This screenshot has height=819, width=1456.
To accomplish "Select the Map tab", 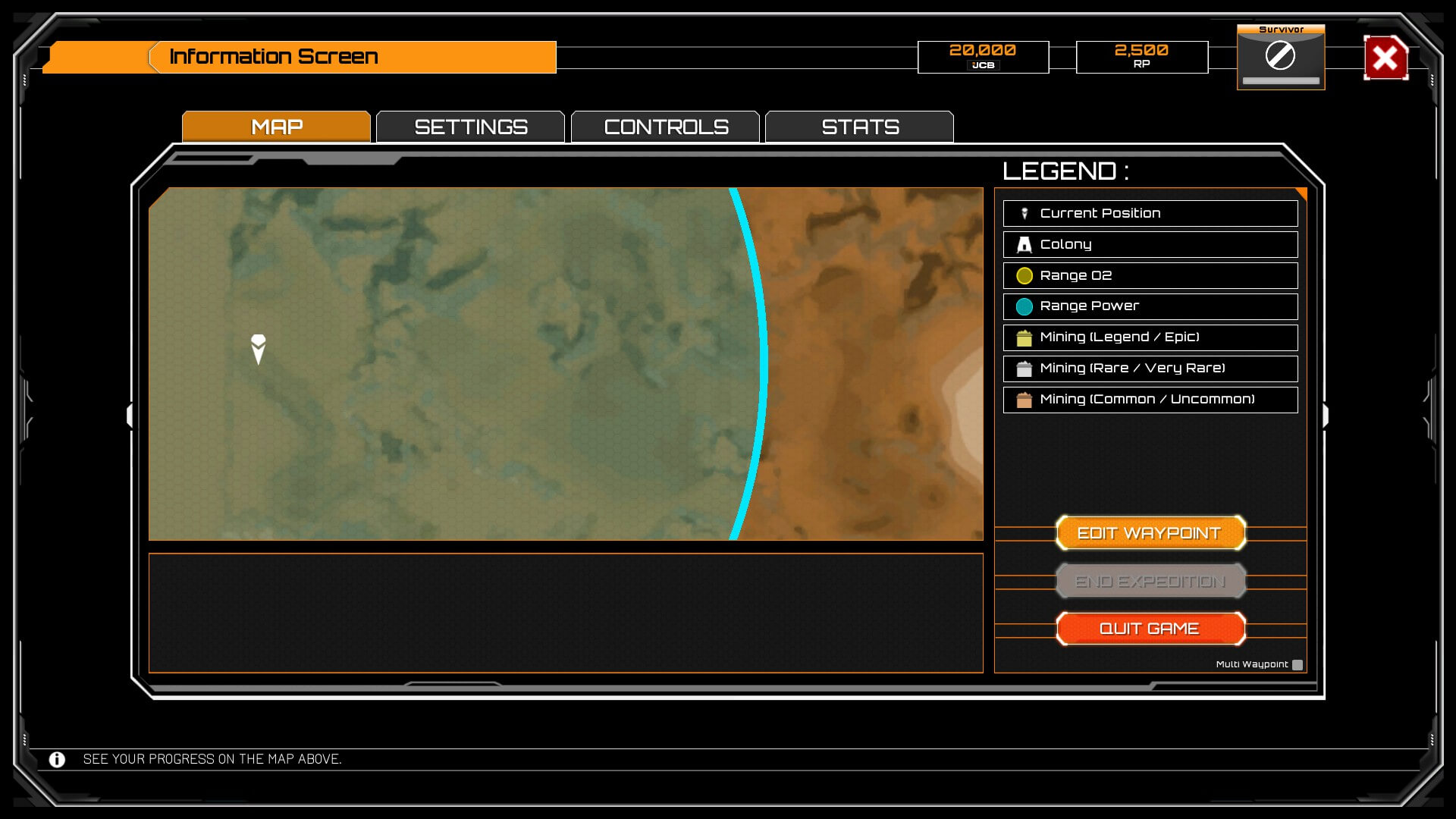I will tap(276, 127).
